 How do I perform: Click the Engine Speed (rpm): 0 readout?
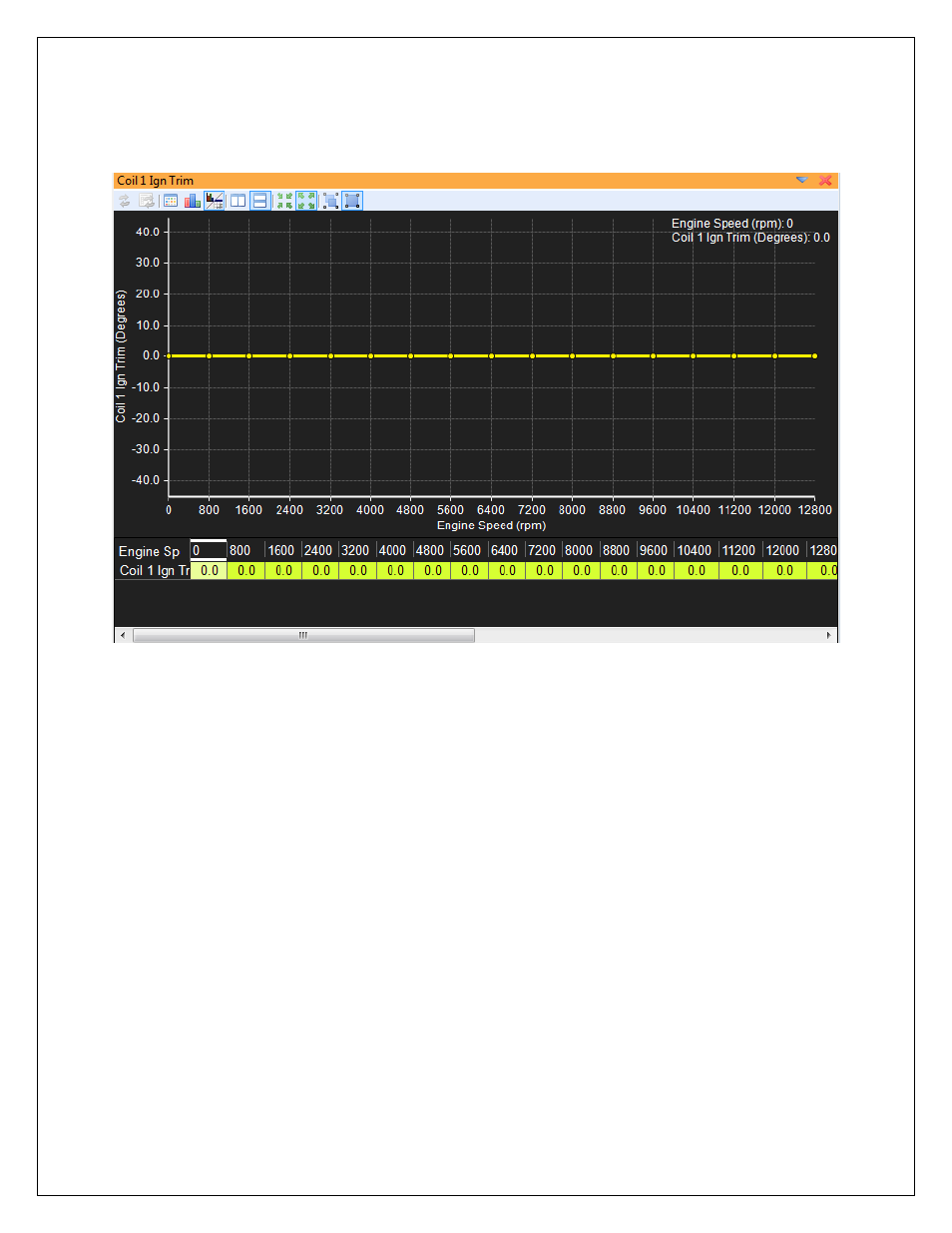click(732, 224)
